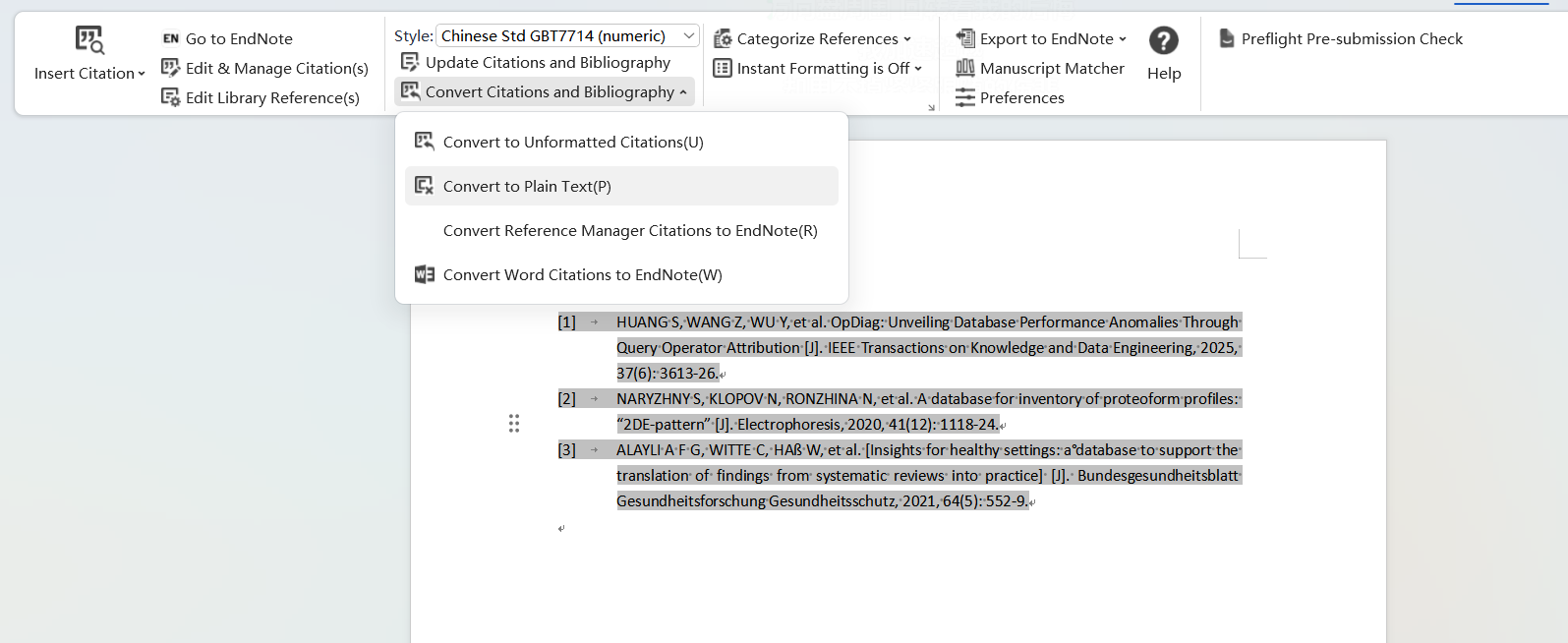Screen dimensions: 1568x643
Task: Click reference number [3] in bibliography
Action: [567, 450]
